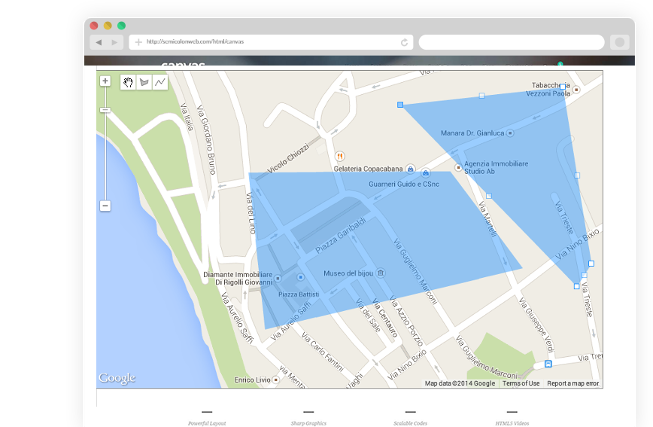
Task: Click the zoom slider handle on the map
Action: [x=105, y=110]
